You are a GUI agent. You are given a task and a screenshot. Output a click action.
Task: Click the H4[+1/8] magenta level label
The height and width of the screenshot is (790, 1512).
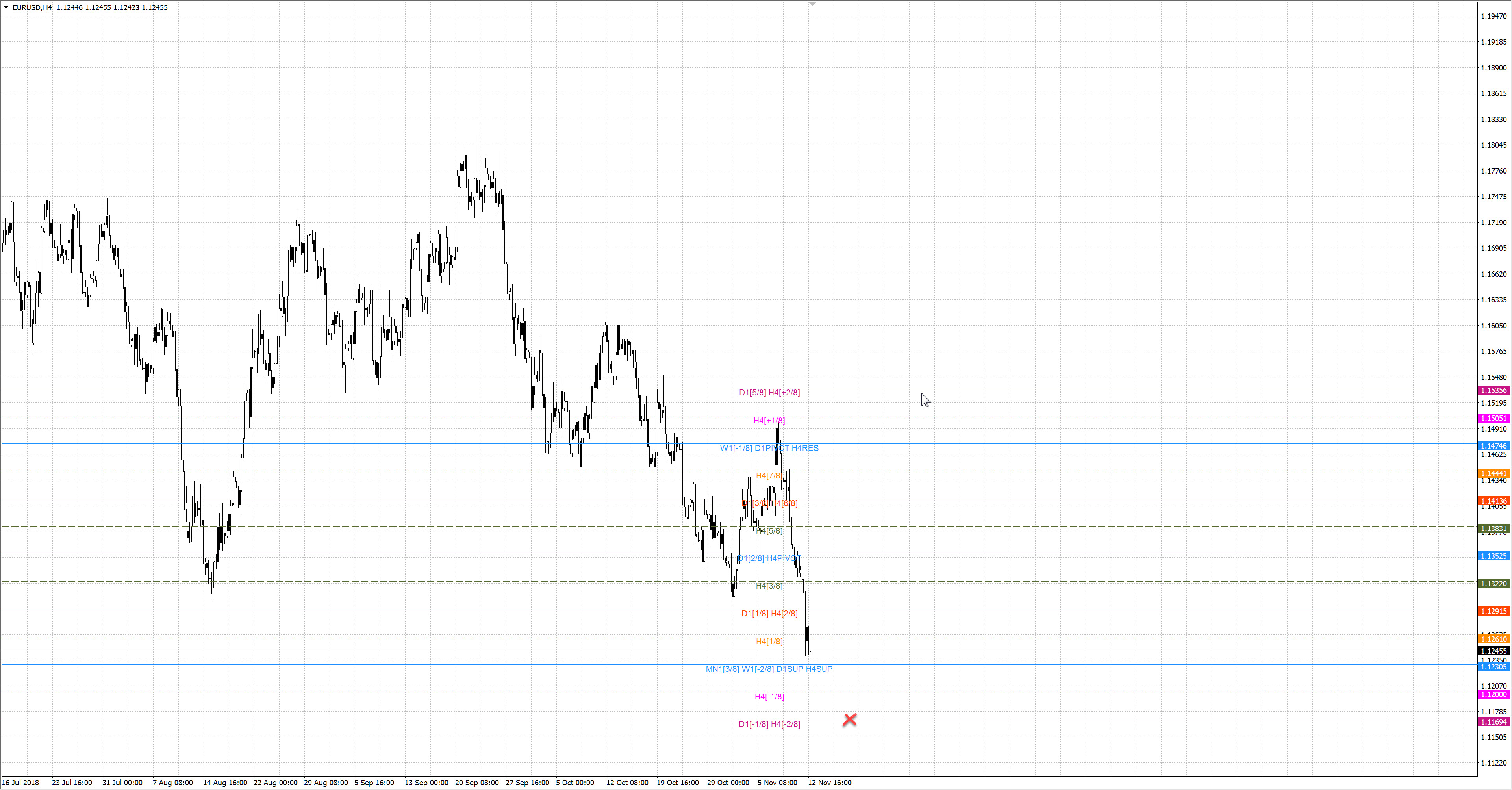(x=769, y=420)
